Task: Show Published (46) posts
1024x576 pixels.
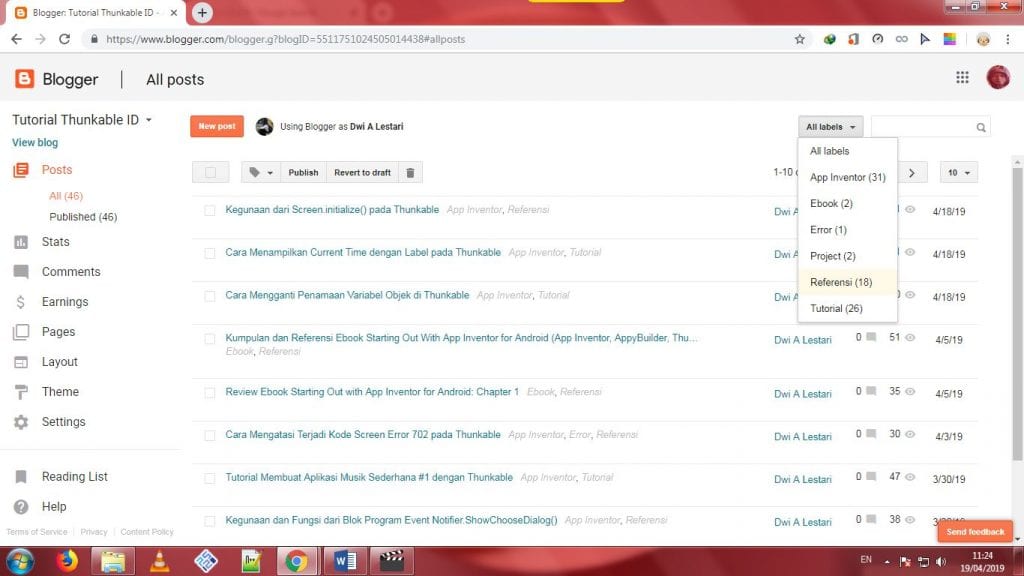Action: coord(83,217)
